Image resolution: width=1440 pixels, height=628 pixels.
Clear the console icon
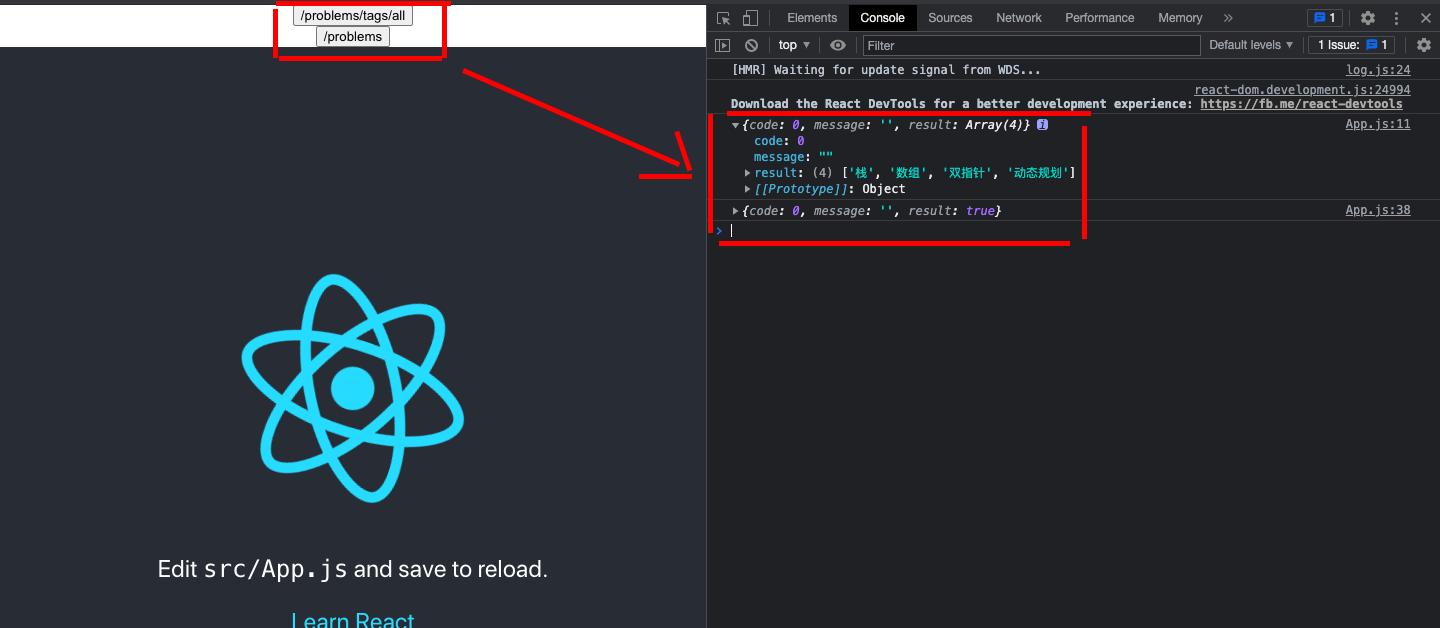(751, 45)
